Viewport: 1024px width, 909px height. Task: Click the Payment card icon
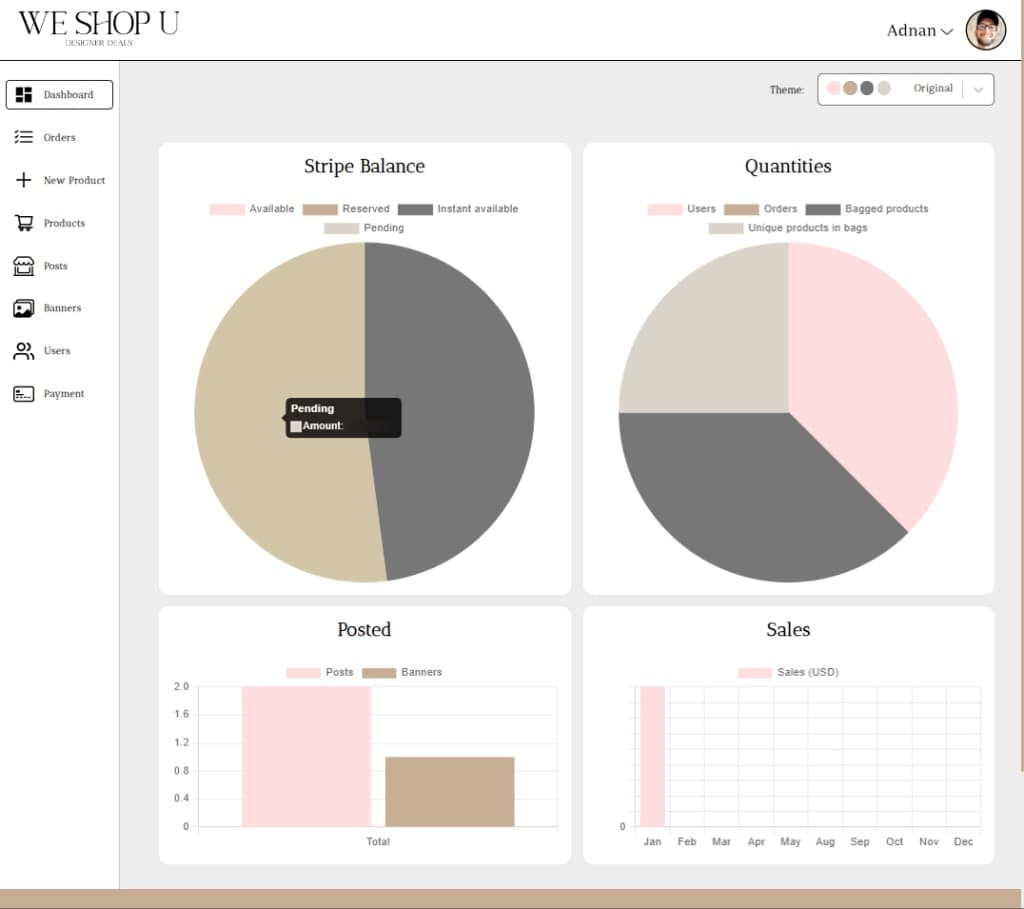point(24,394)
